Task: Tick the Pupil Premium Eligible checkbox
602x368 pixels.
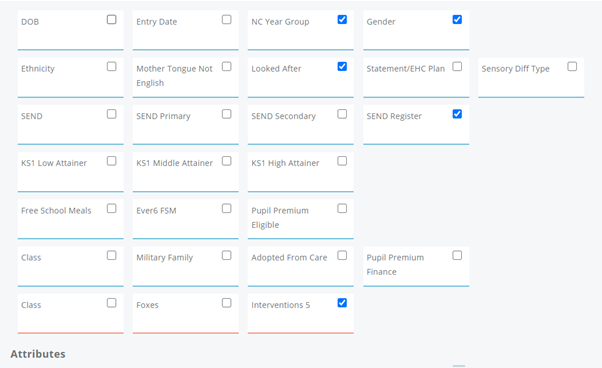Action: pyautogui.click(x=342, y=208)
